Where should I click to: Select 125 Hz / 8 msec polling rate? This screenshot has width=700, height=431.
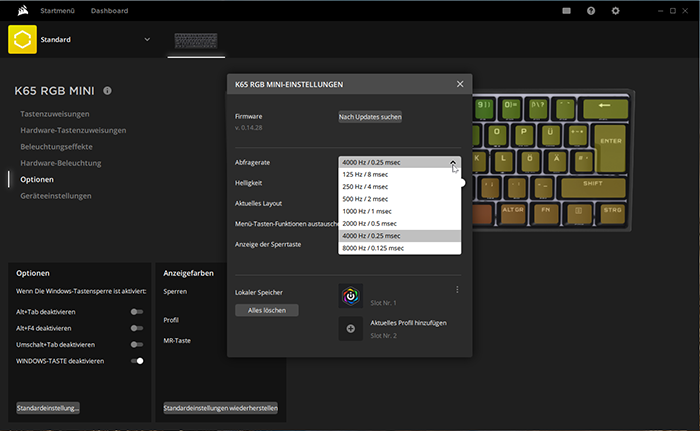(x=400, y=174)
